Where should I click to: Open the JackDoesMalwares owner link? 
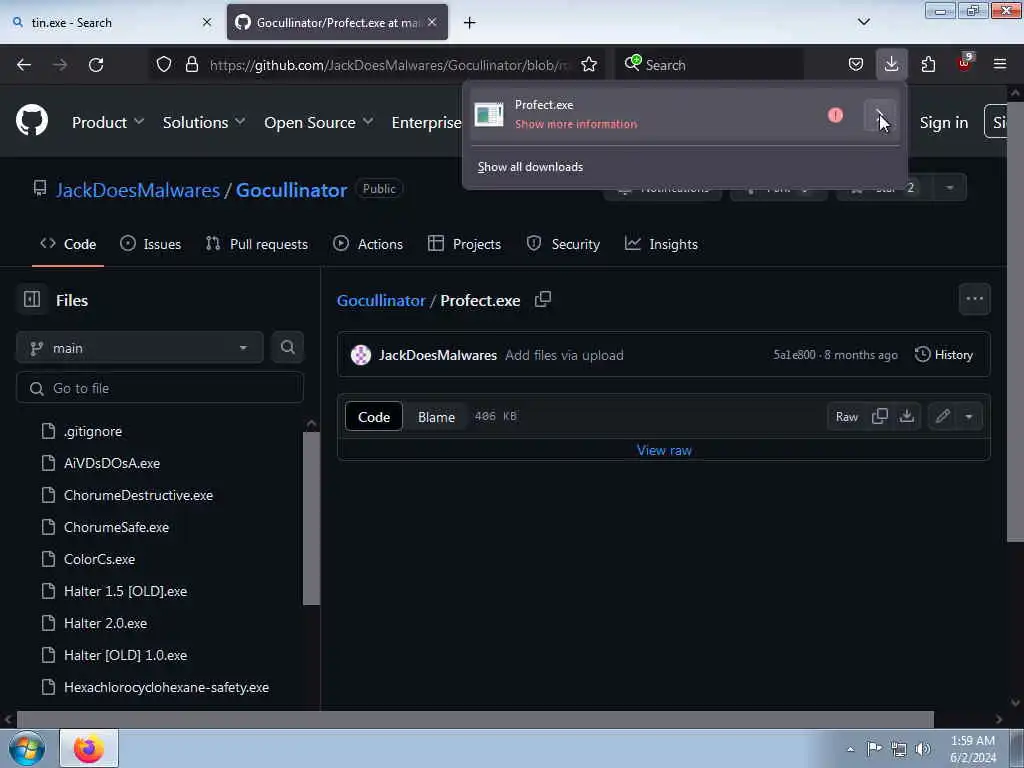[138, 190]
